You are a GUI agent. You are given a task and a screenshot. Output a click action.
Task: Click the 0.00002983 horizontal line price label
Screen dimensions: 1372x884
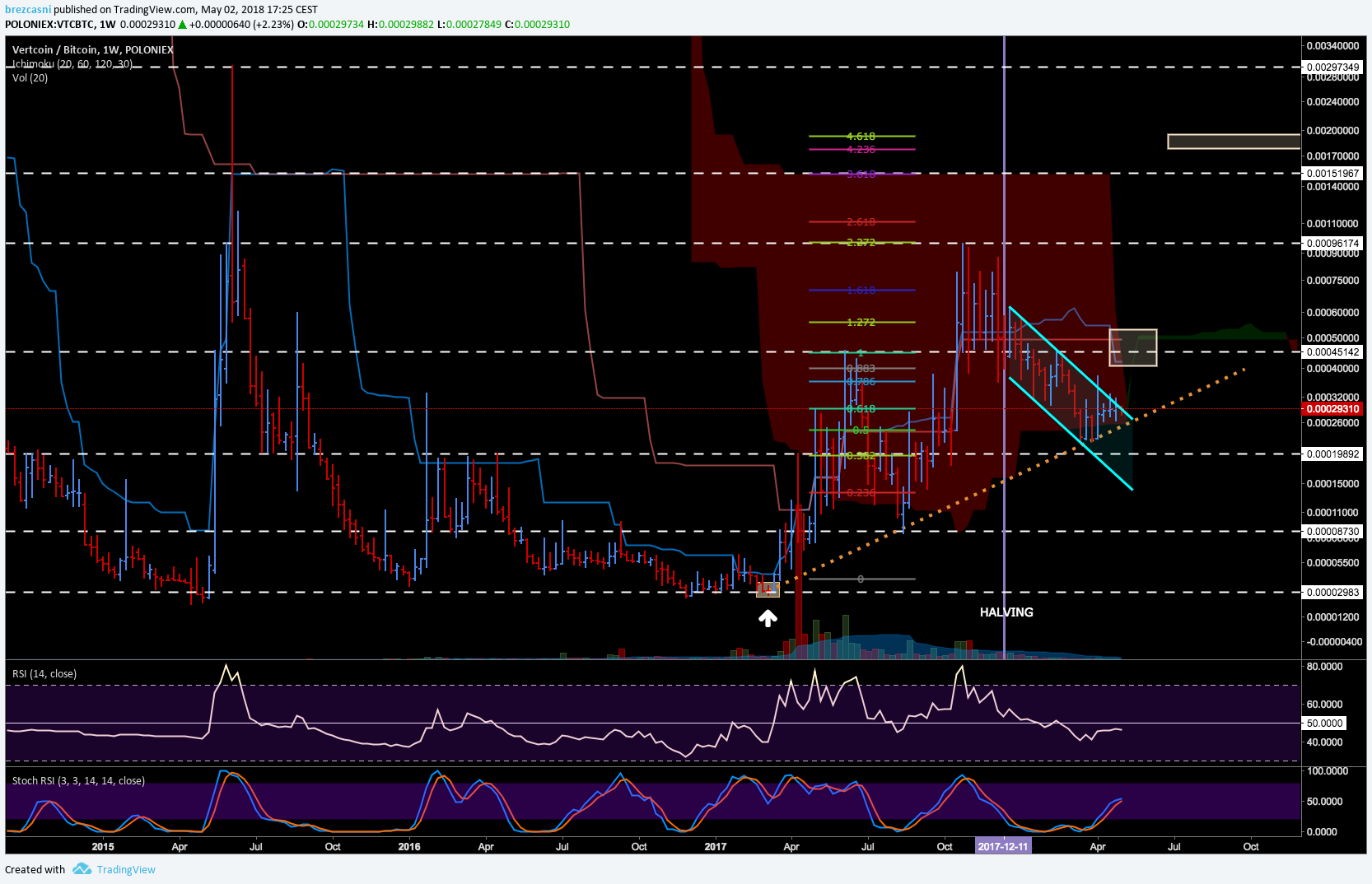(x=1332, y=593)
